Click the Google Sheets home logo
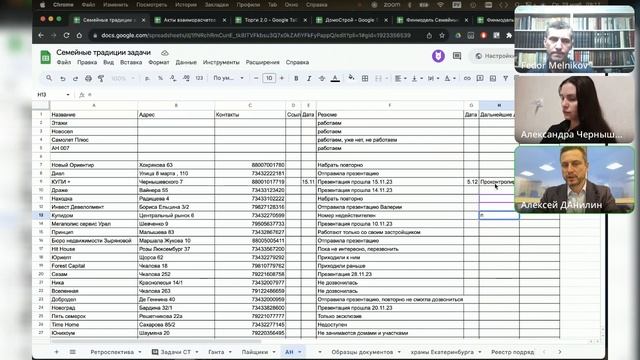Image resolution: width=640 pixels, height=360 pixels. [x=45, y=57]
